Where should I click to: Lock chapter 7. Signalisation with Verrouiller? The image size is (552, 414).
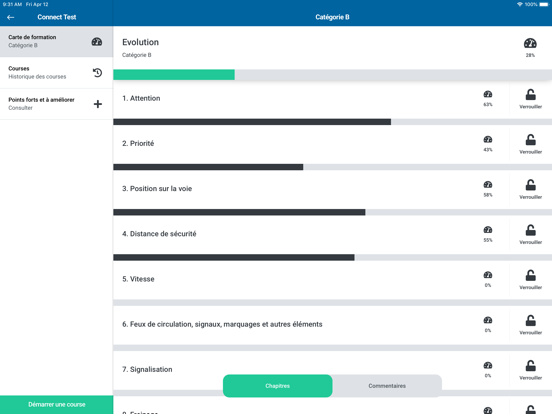pyautogui.click(x=531, y=370)
